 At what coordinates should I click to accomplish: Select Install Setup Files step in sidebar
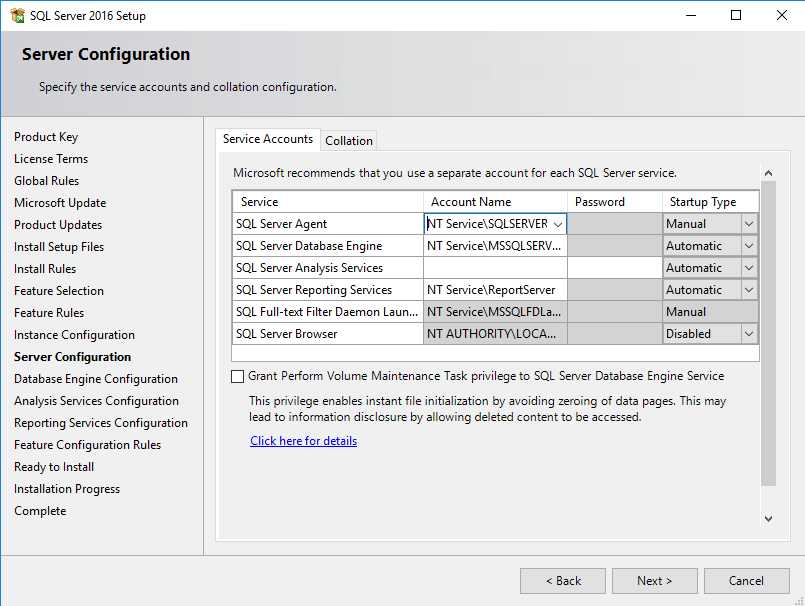[59, 247]
